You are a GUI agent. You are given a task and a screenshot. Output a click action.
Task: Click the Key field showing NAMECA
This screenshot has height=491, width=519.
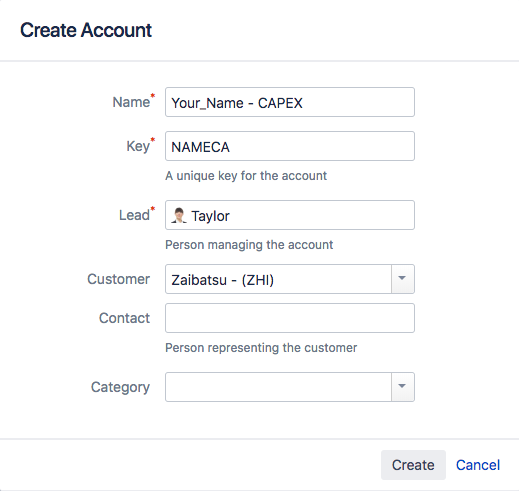[290, 146]
